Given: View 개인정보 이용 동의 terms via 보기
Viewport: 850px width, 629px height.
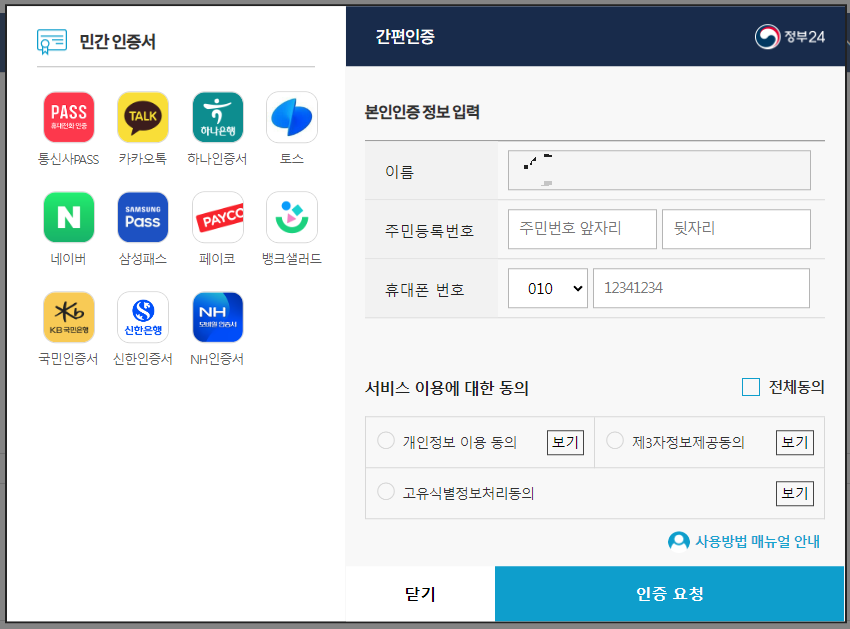Looking at the screenshot, I should pos(565,442).
